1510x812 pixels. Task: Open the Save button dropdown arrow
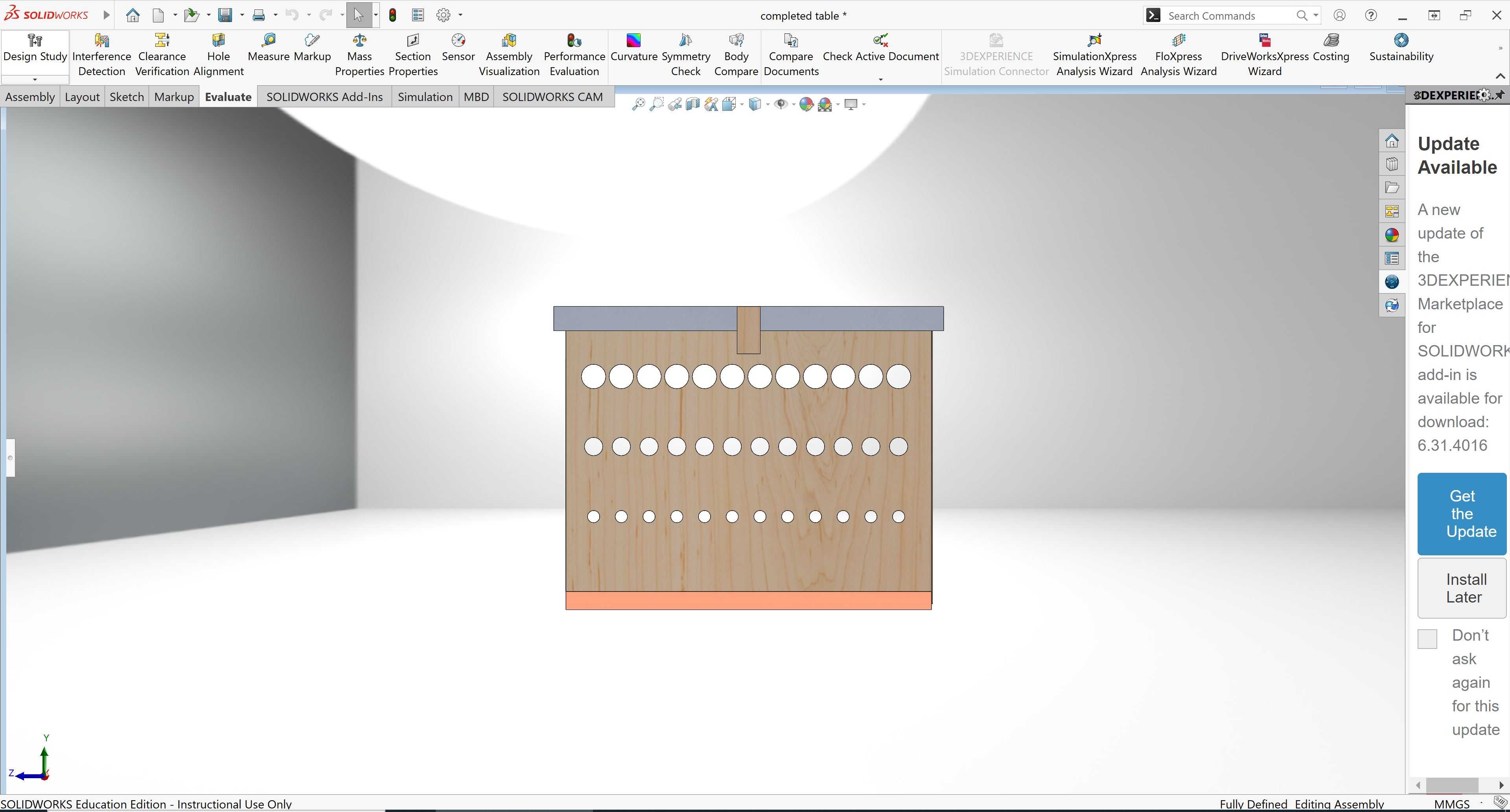click(x=241, y=15)
